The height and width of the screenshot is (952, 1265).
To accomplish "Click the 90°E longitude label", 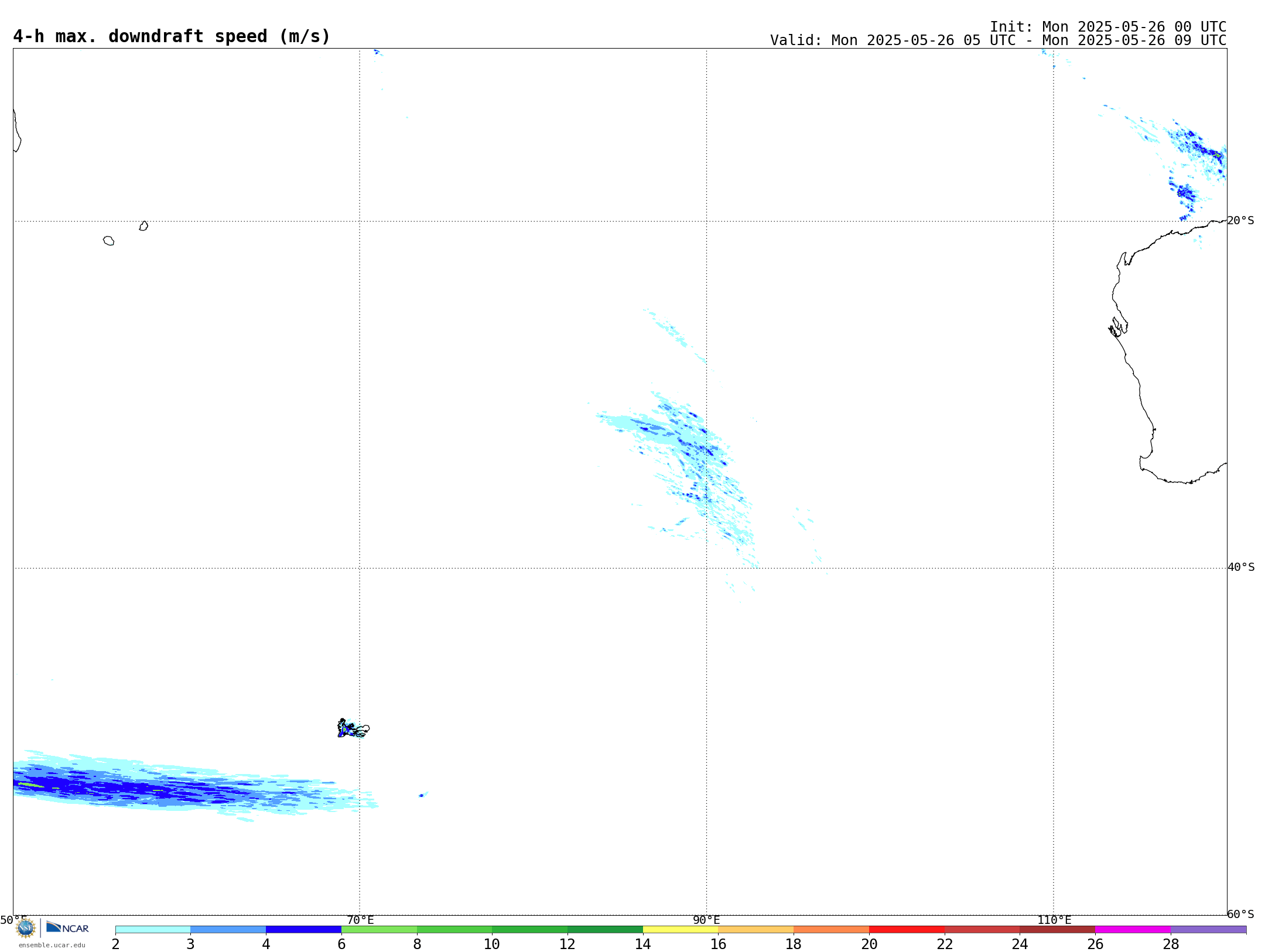I will coord(706,920).
